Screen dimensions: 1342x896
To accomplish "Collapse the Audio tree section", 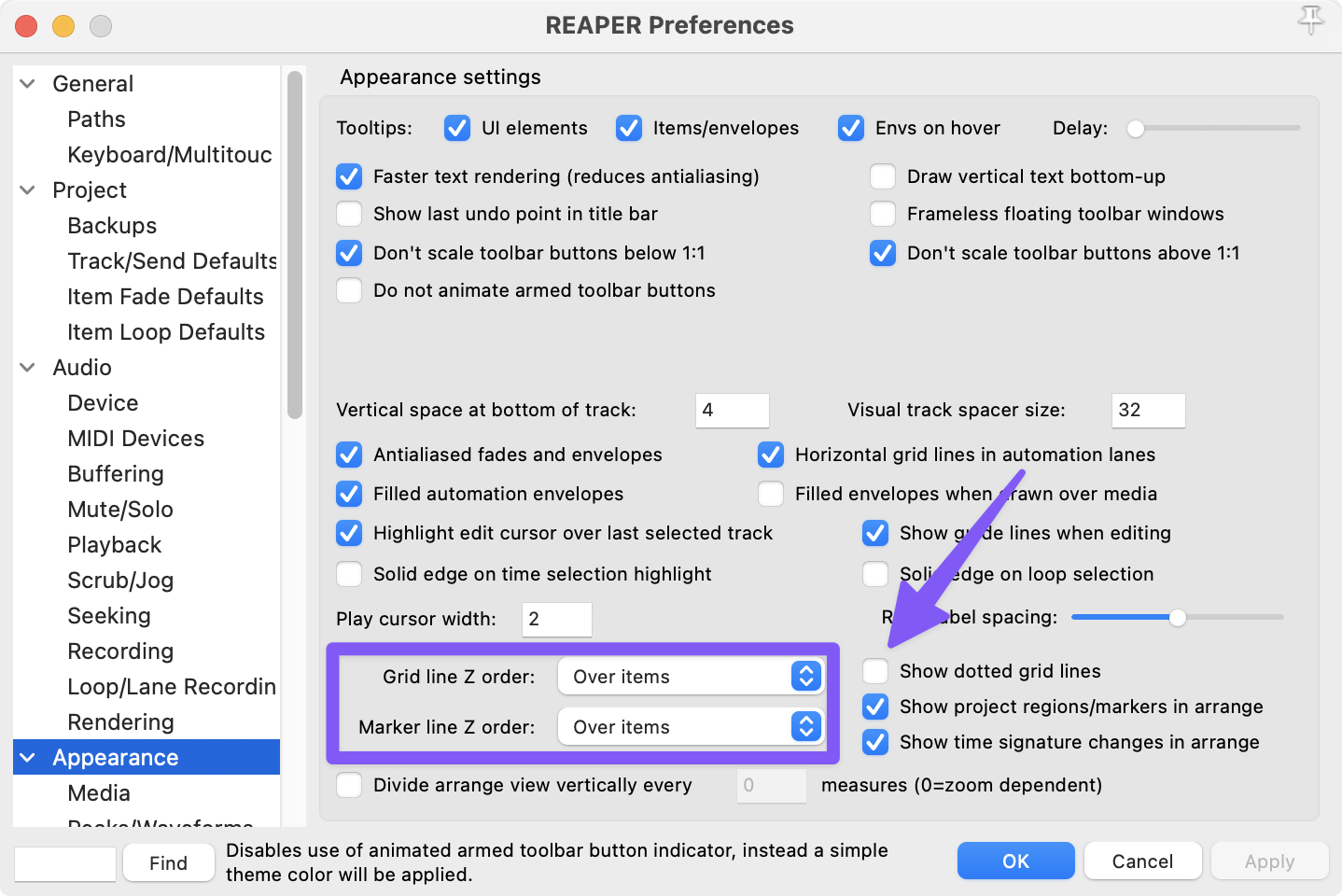I will click(28, 368).
